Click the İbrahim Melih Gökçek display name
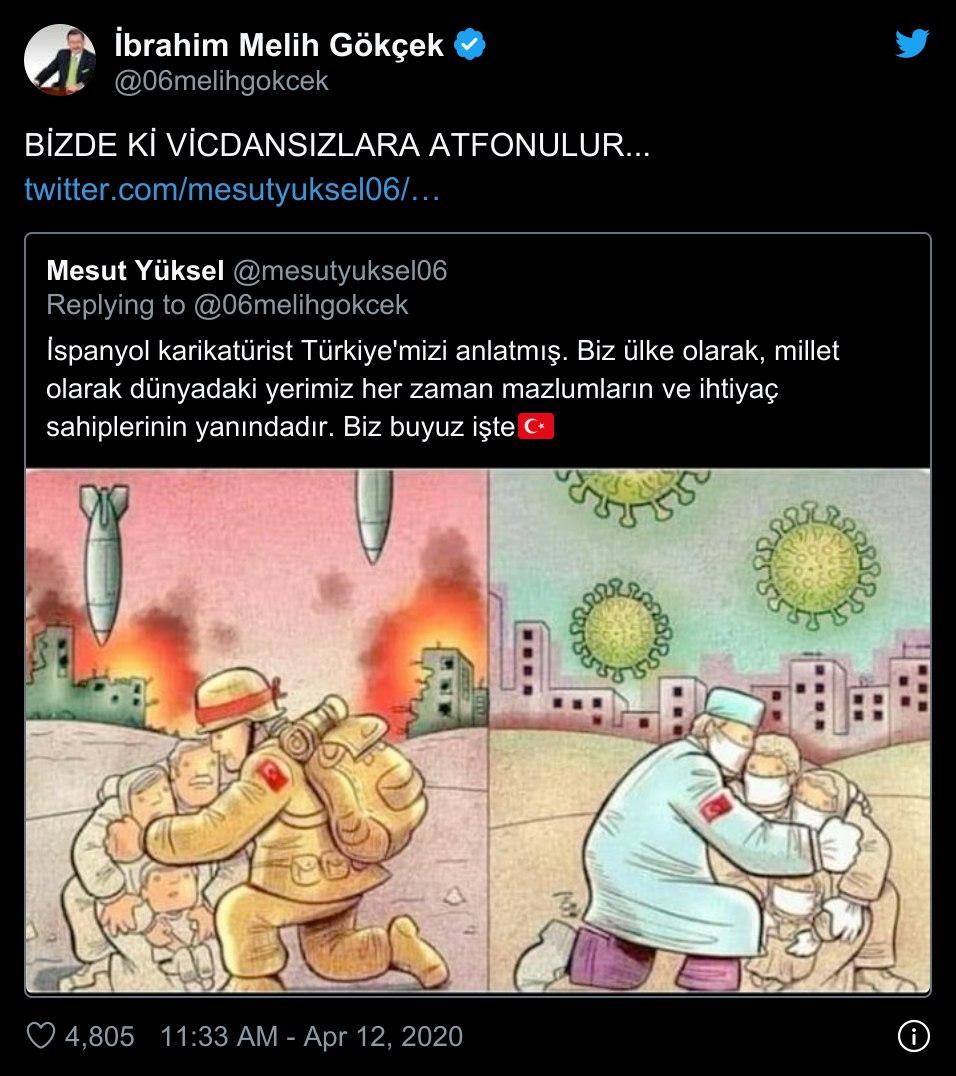956x1076 pixels. pyautogui.click(x=279, y=45)
